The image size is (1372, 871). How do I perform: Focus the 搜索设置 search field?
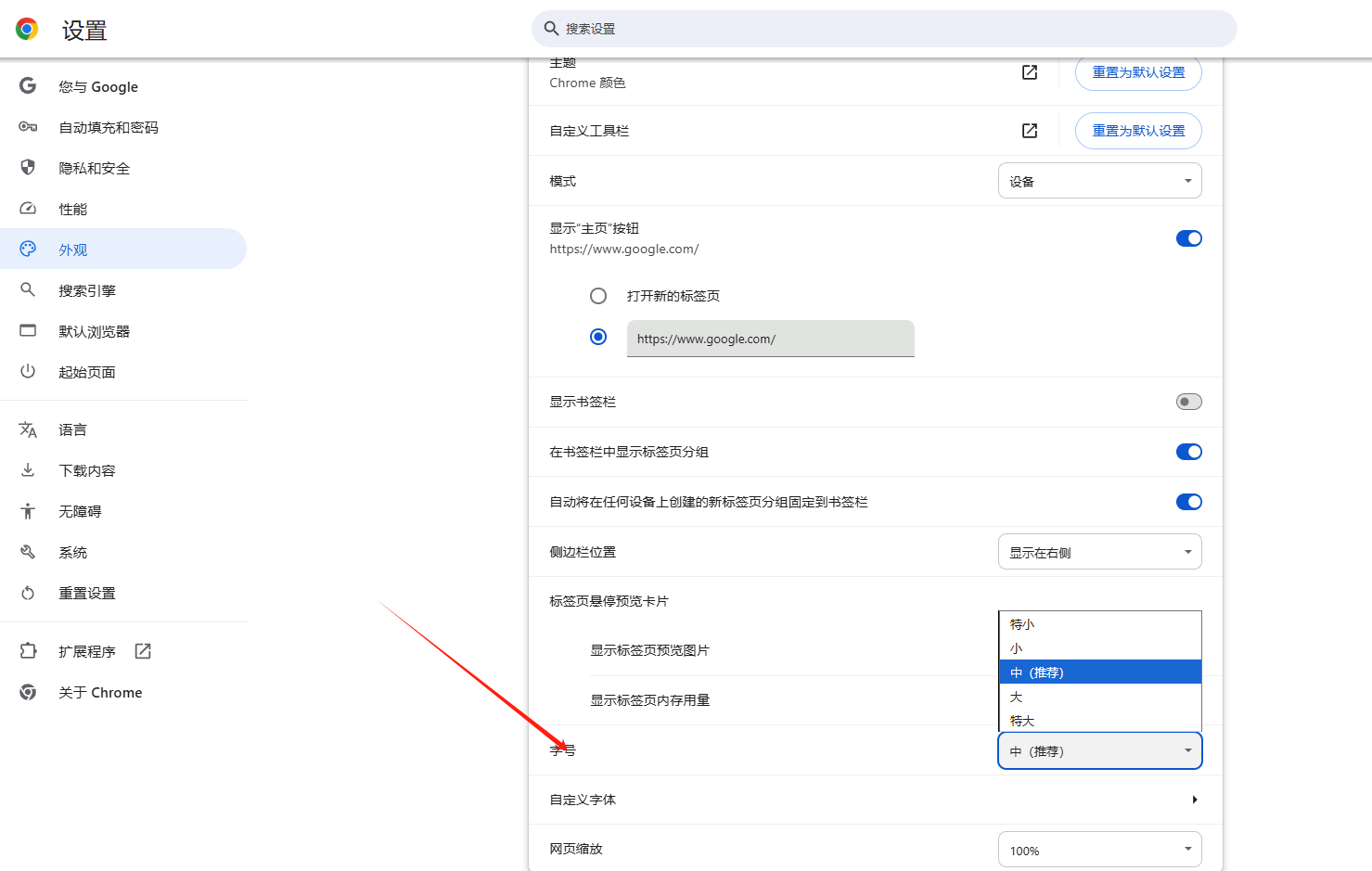point(884,29)
